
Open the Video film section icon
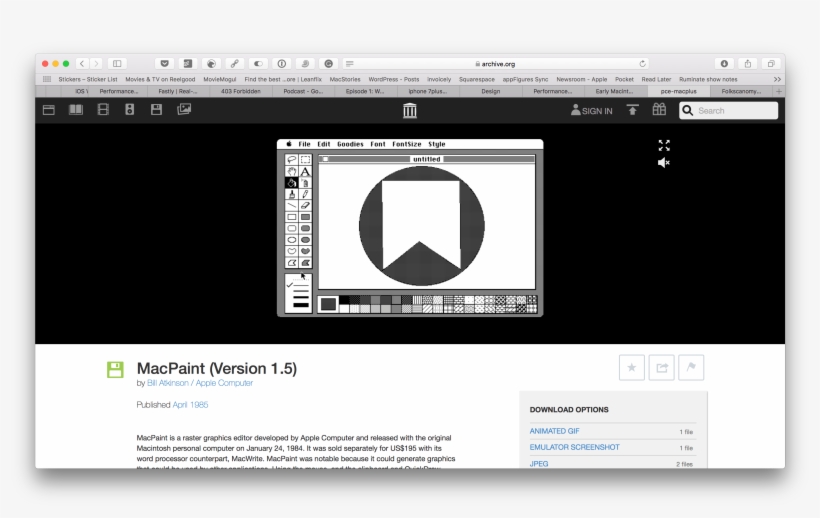click(103, 110)
